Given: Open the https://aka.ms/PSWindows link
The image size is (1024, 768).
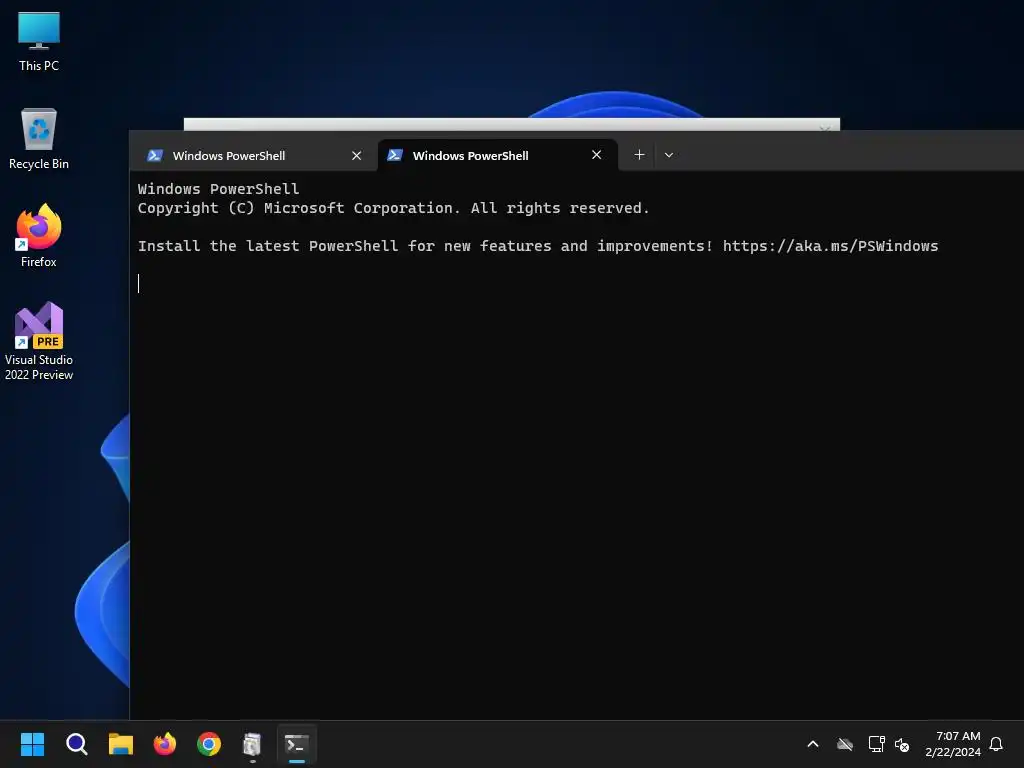Looking at the screenshot, I should tap(830, 246).
